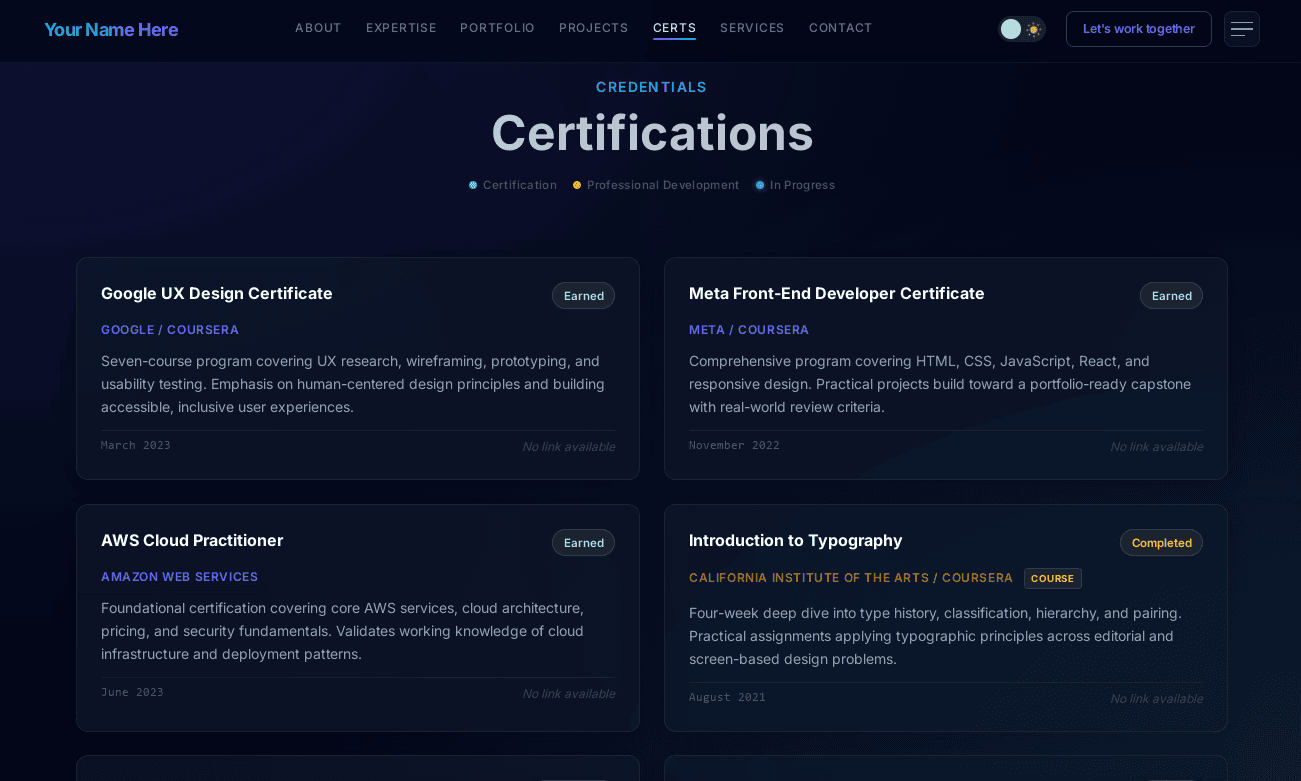
Task: Click the "Let's work together" button
Action: (x=1138, y=29)
